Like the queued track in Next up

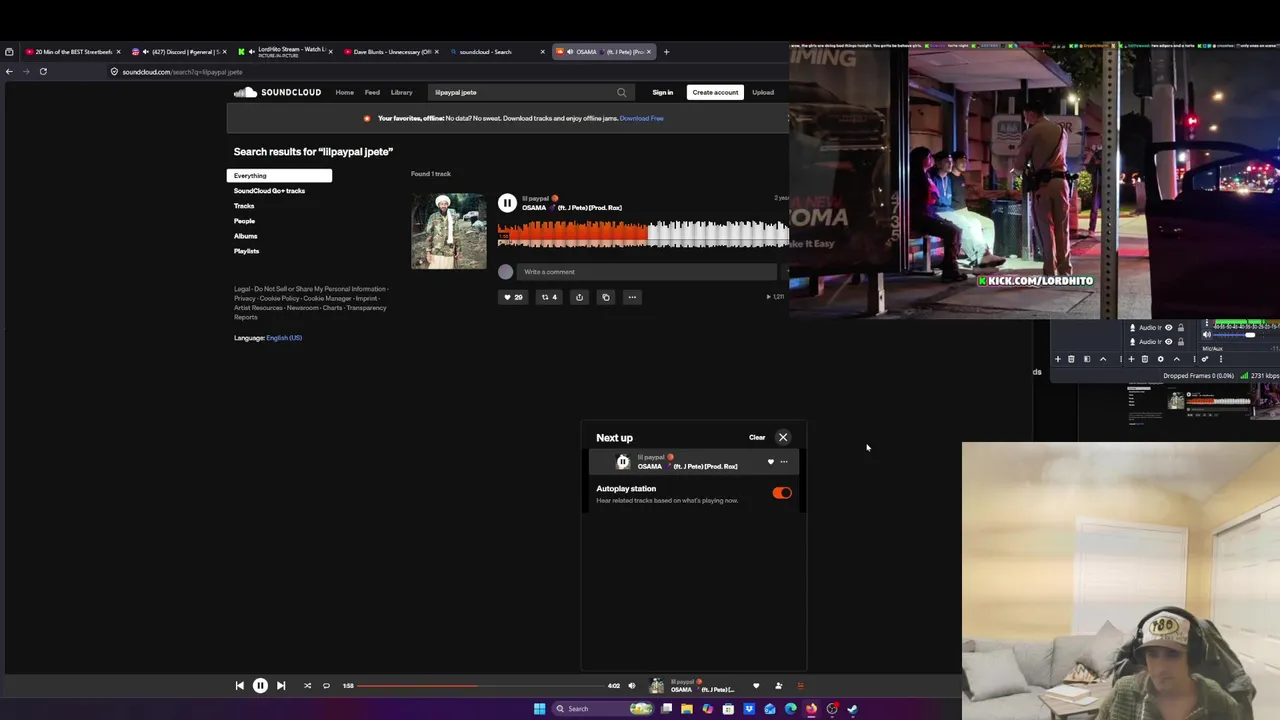point(770,462)
